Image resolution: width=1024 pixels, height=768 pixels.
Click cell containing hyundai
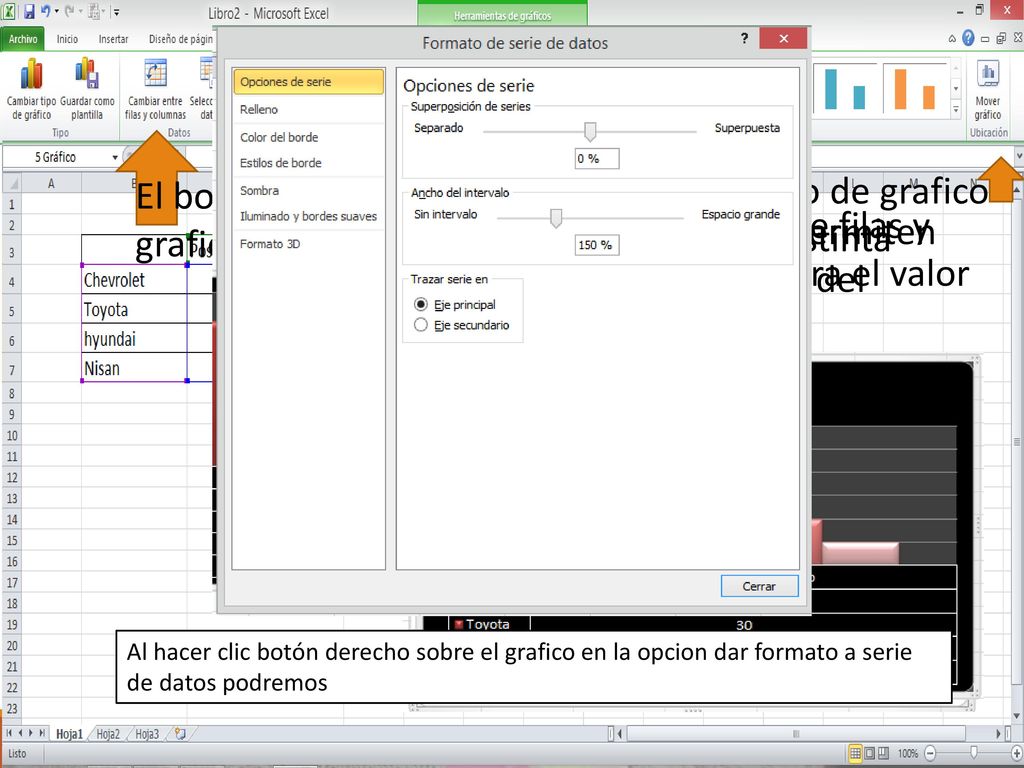(135, 338)
